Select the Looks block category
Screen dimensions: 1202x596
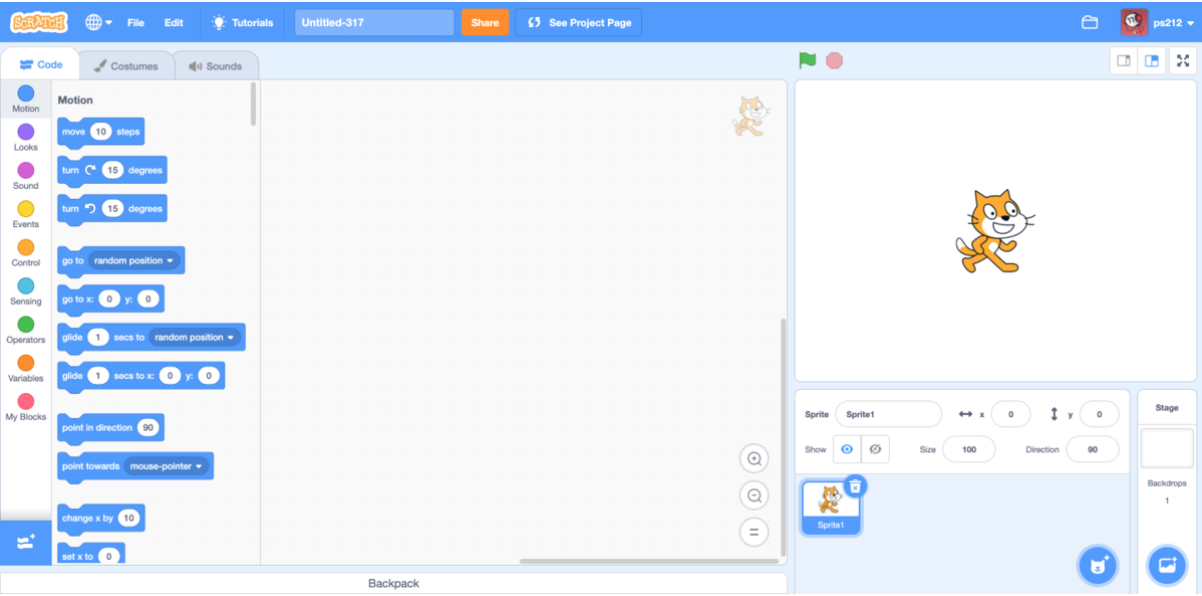tap(26, 137)
